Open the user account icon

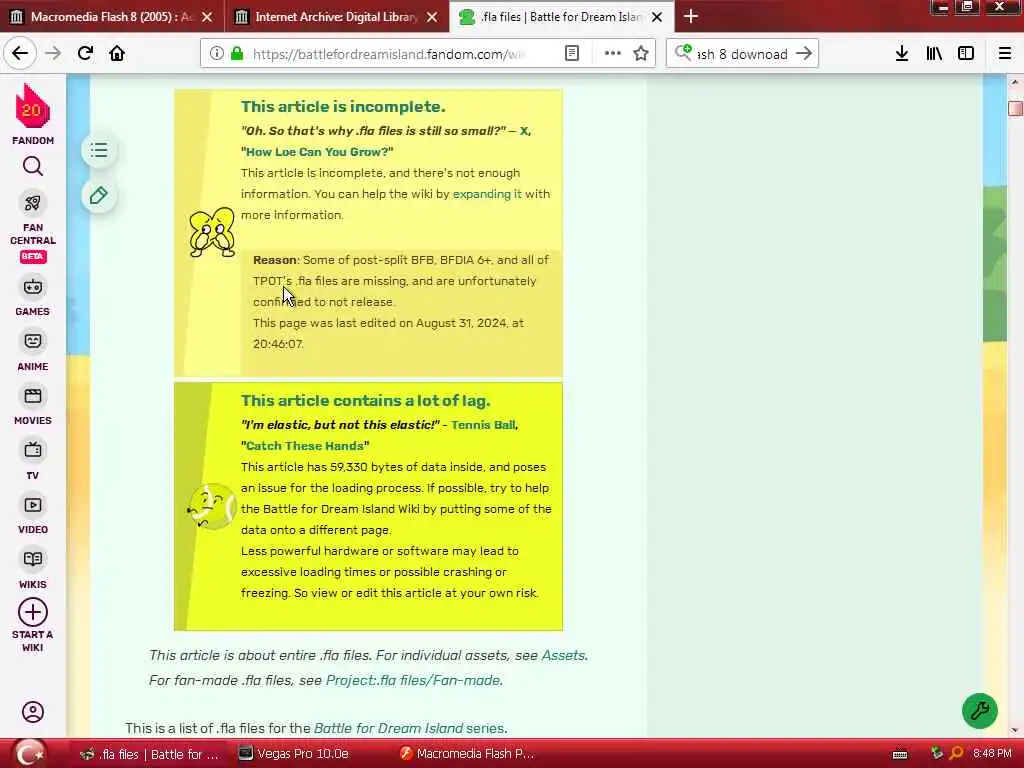[x=33, y=712]
